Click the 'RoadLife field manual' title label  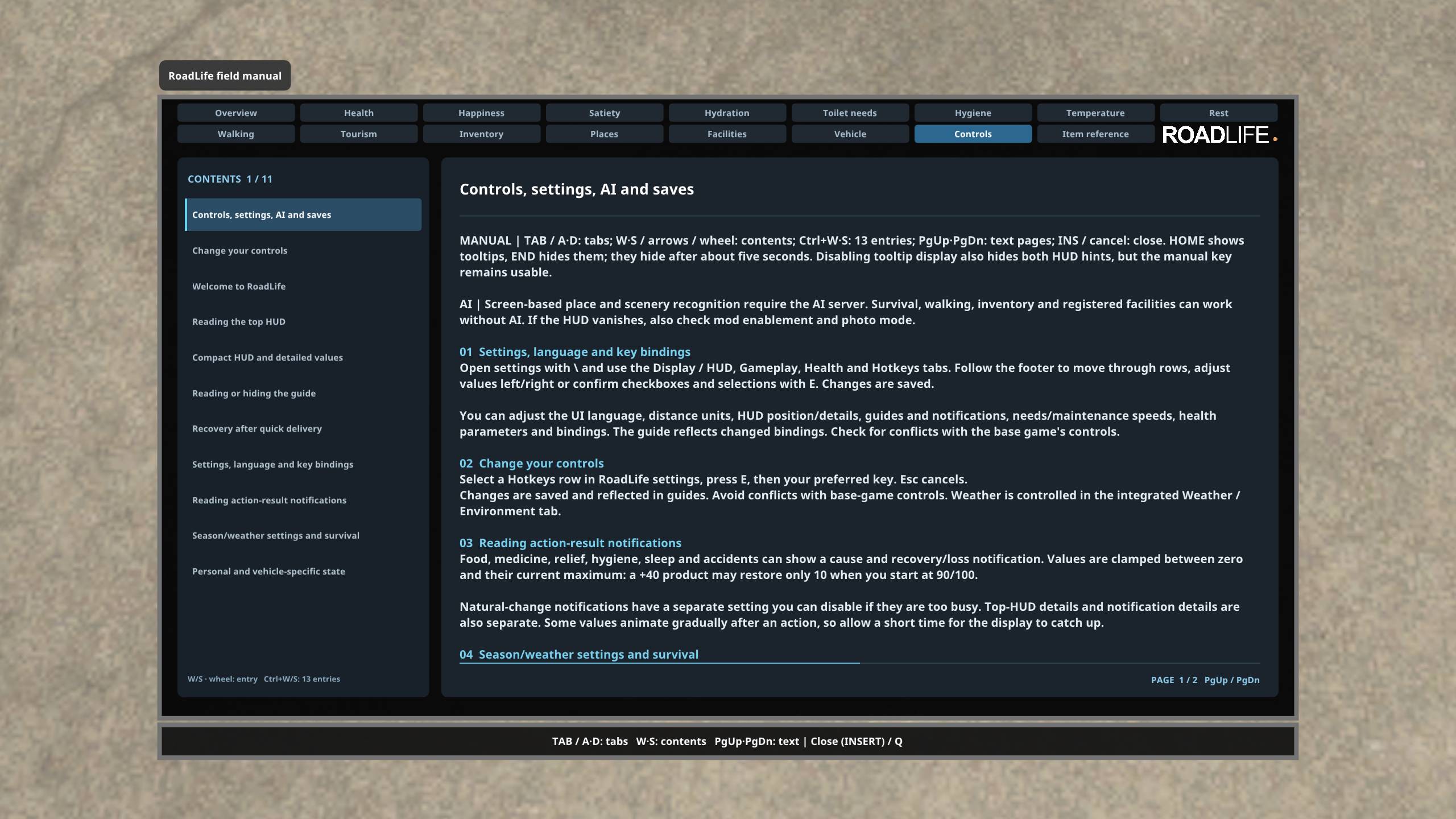(225, 76)
